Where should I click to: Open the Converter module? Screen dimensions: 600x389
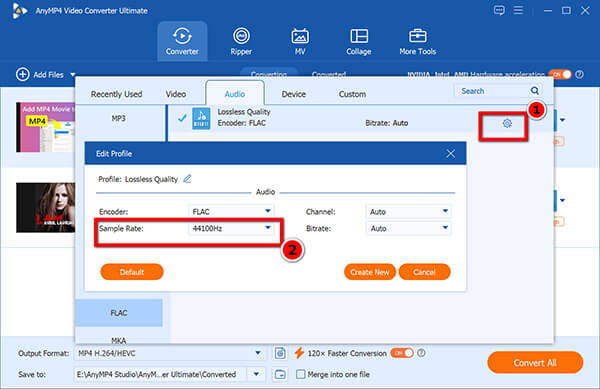(x=182, y=41)
